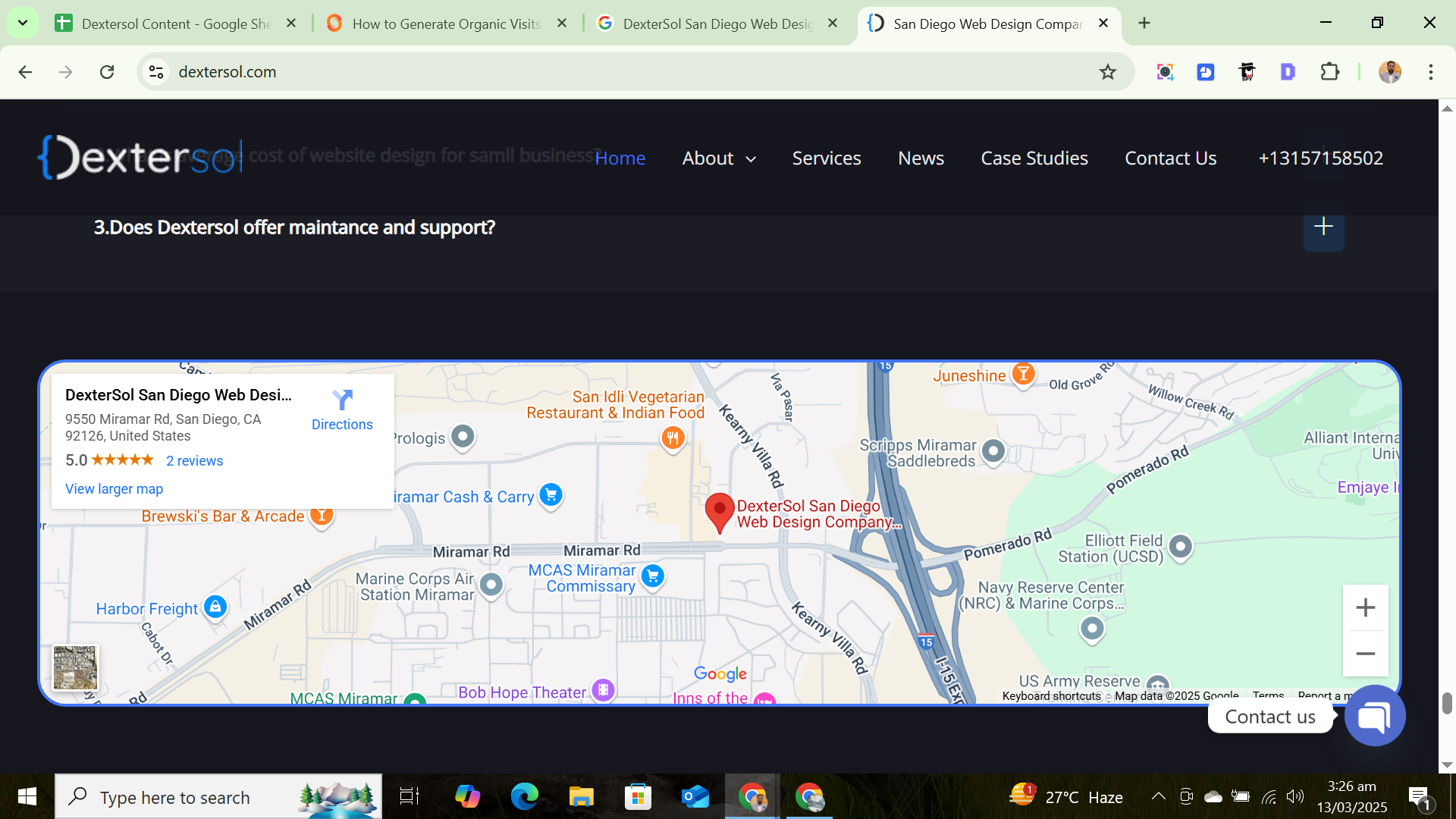
Task: Open the Extensions puzzle menu
Action: click(1329, 72)
